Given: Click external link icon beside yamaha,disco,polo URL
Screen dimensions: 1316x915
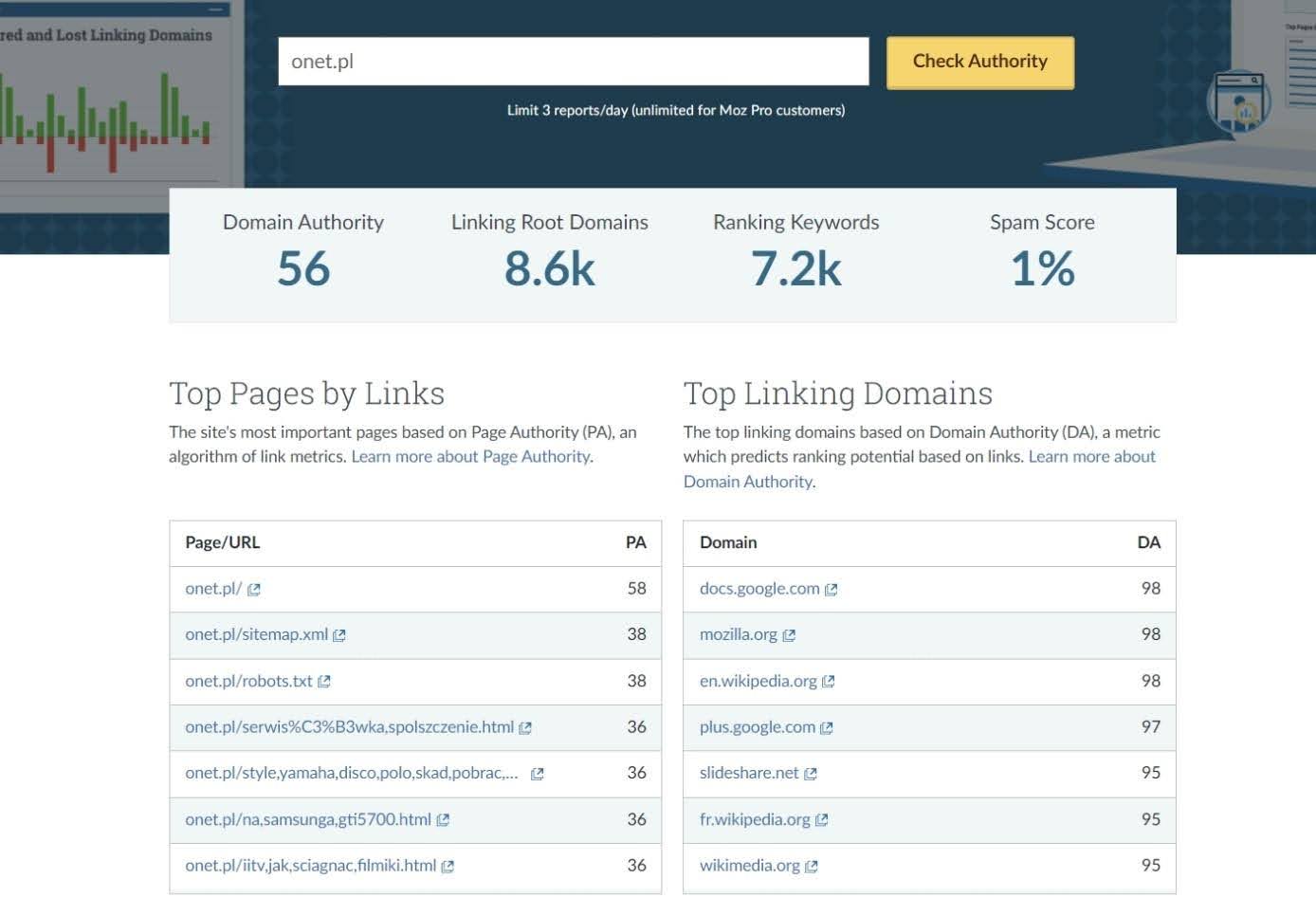Looking at the screenshot, I should point(538,774).
